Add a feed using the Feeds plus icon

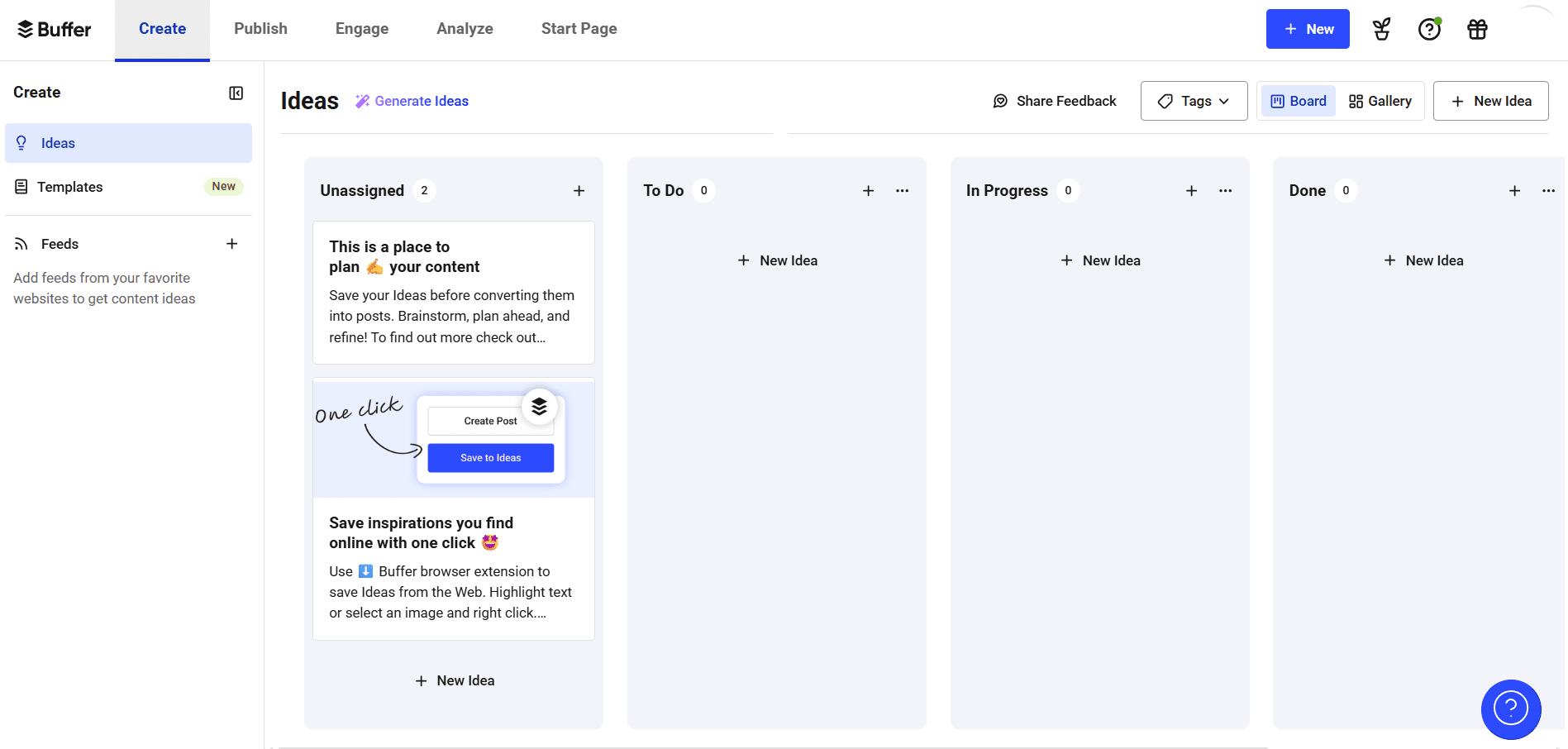click(232, 243)
